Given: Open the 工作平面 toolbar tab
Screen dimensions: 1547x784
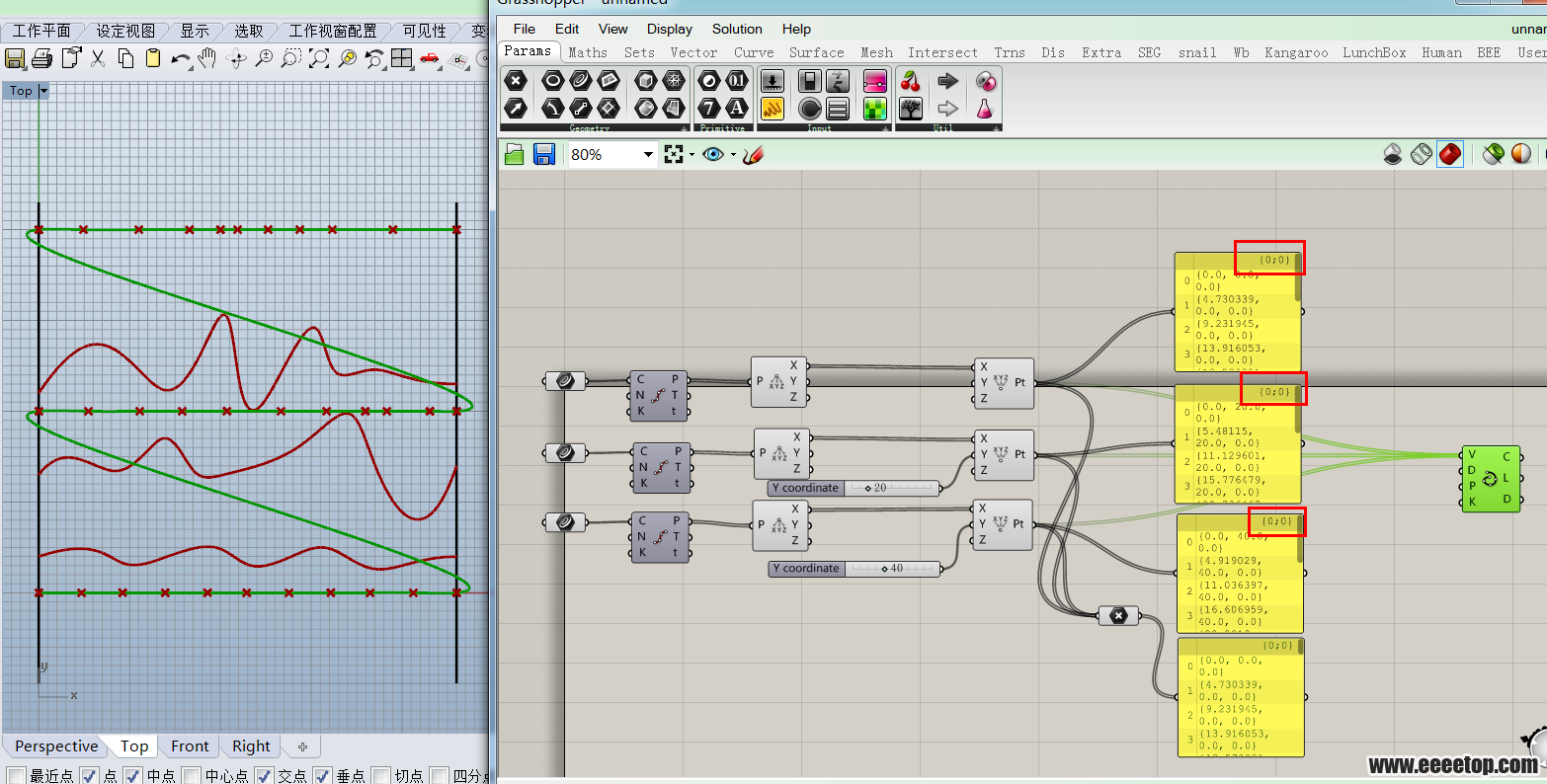Looking at the screenshot, I should click(41, 31).
